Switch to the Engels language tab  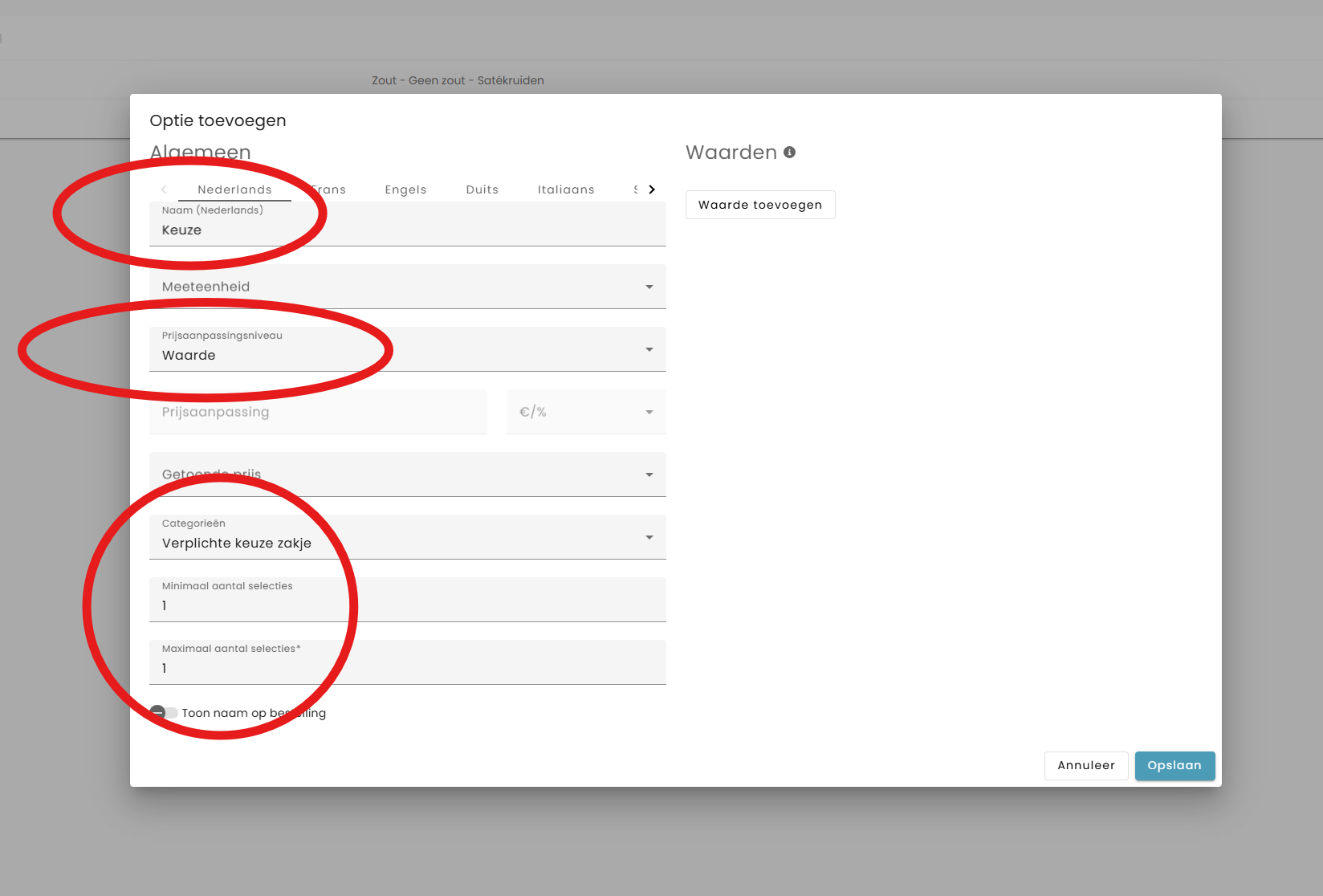pos(405,189)
